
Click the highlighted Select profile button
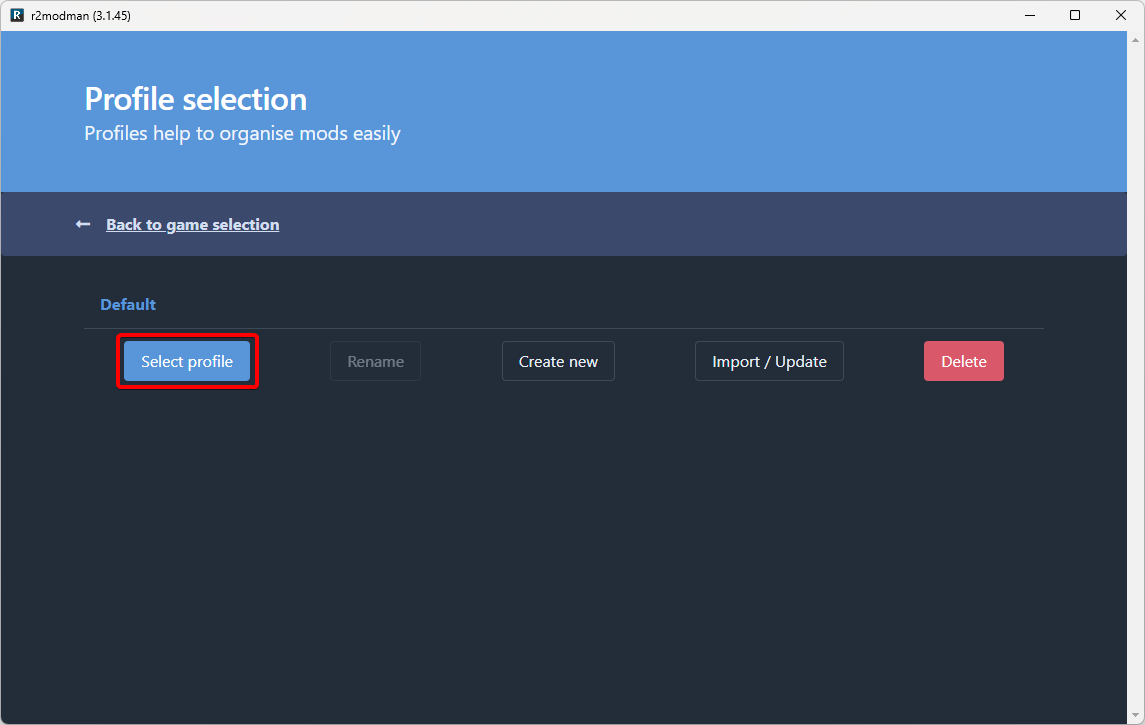pos(186,361)
